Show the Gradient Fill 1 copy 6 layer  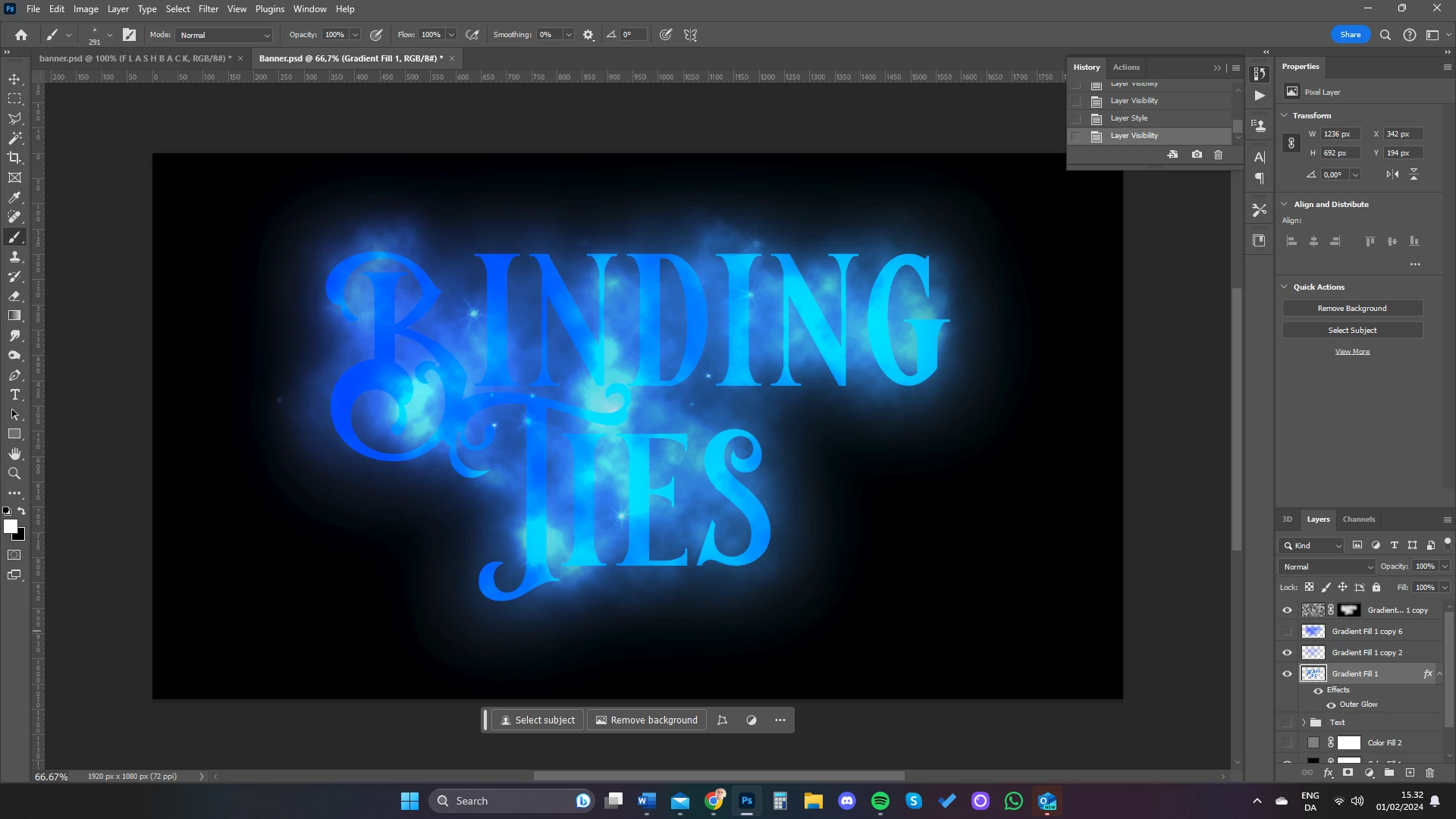coord(1287,632)
